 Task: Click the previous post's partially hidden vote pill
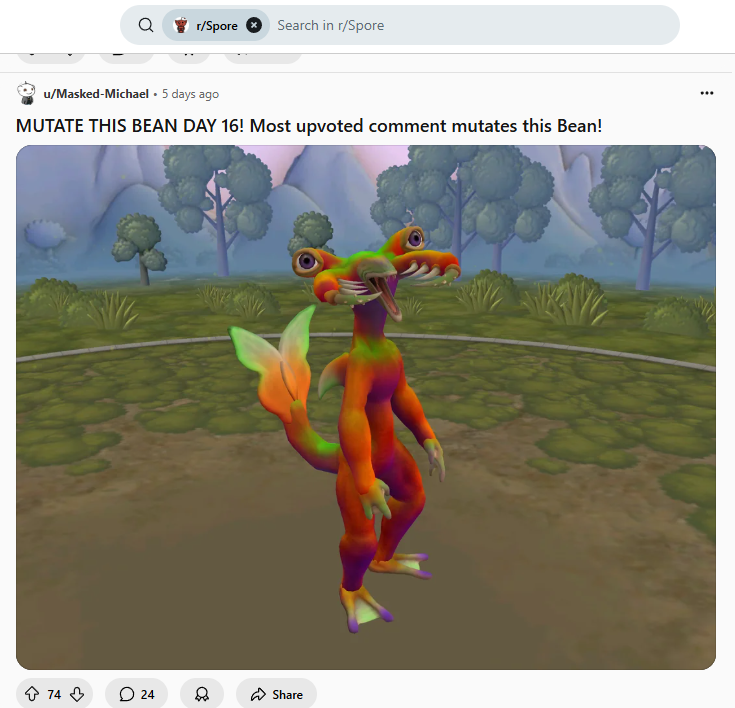tap(51, 58)
